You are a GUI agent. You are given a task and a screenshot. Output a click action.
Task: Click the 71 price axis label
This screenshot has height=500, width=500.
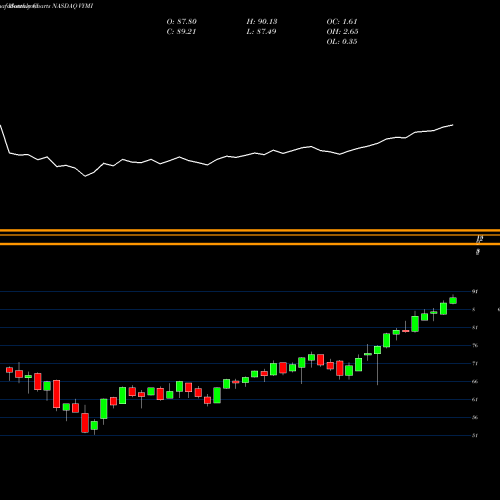(x=475, y=364)
